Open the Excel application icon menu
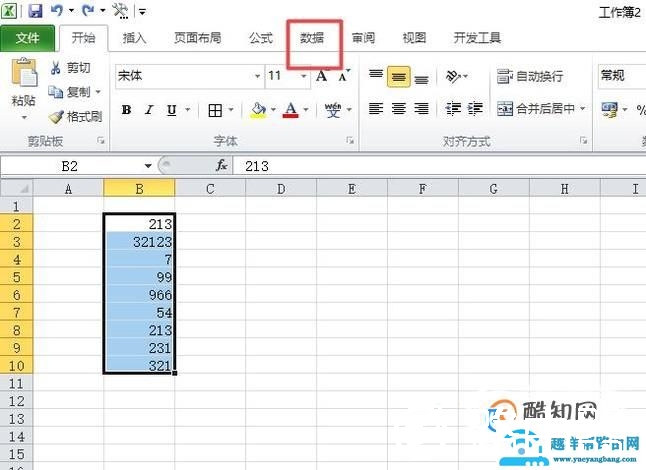 pyautogui.click(x=9, y=11)
